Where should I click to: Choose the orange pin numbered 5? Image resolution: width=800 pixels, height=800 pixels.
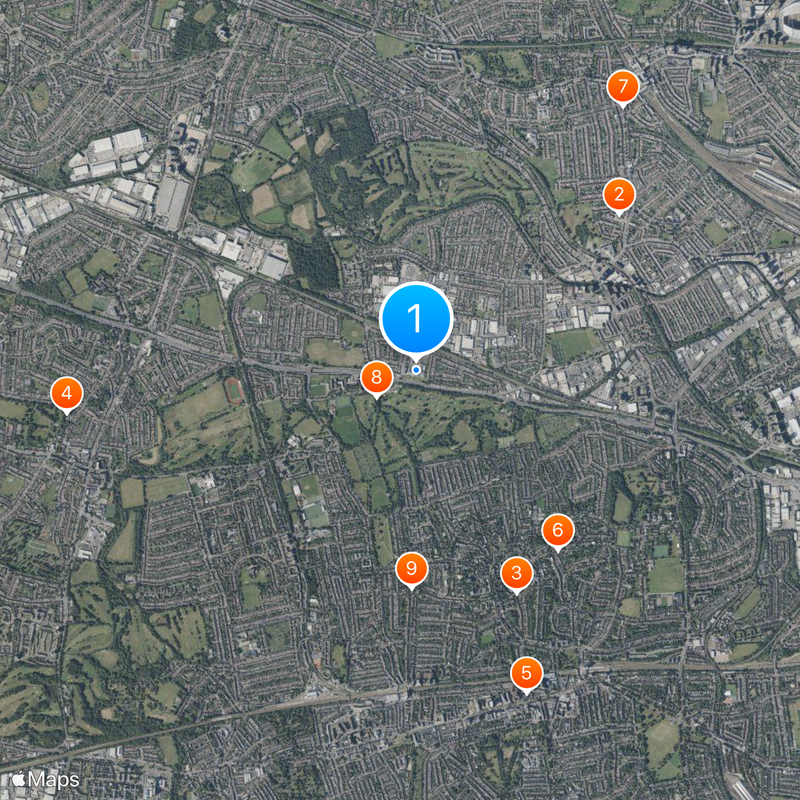pos(527,673)
